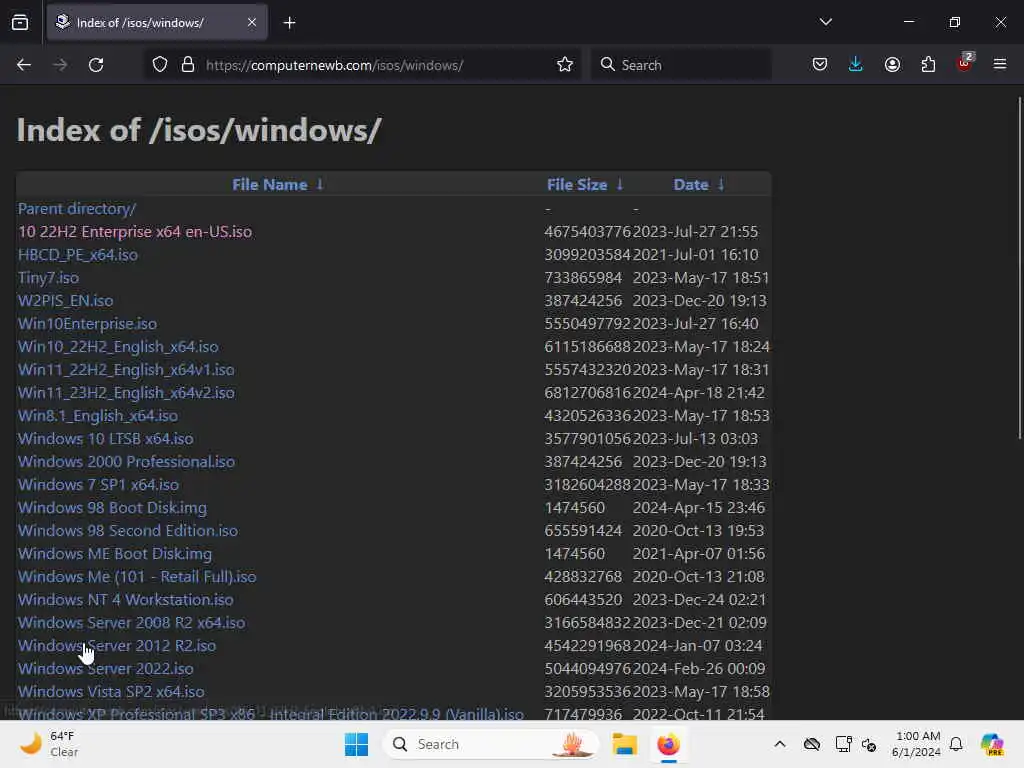The width and height of the screenshot is (1024, 768).
Task: Open Windows Server 2008 R2 x64.iso
Action: click(x=131, y=623)
